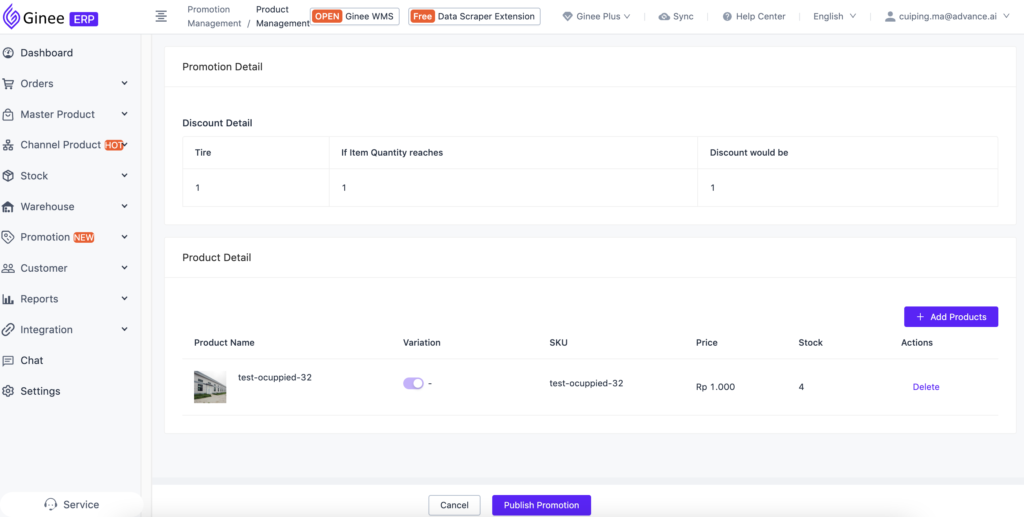This screenshot has width=1024, height=517.
Task: Click the Ginee Plus diamond icon
Action: (x=568, y=16)
